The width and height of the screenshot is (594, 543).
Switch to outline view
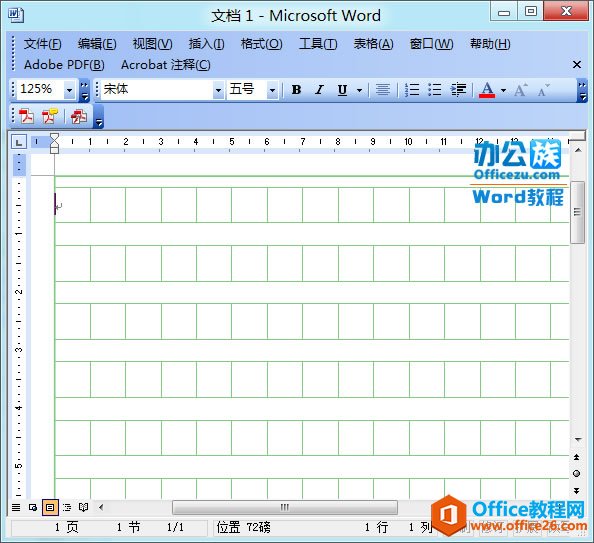(67, 507)
